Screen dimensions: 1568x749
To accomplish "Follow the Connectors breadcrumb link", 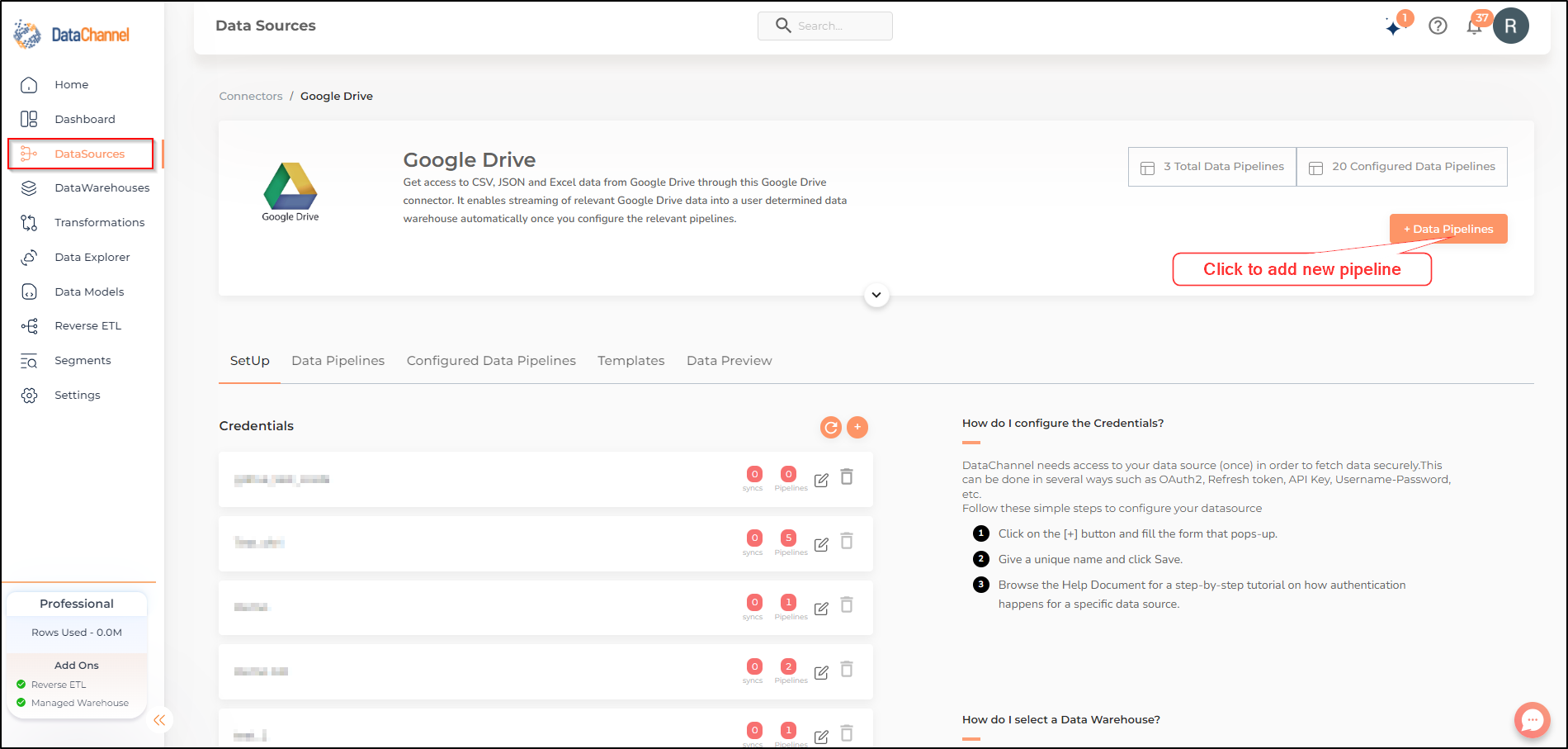I will (251, 96).
